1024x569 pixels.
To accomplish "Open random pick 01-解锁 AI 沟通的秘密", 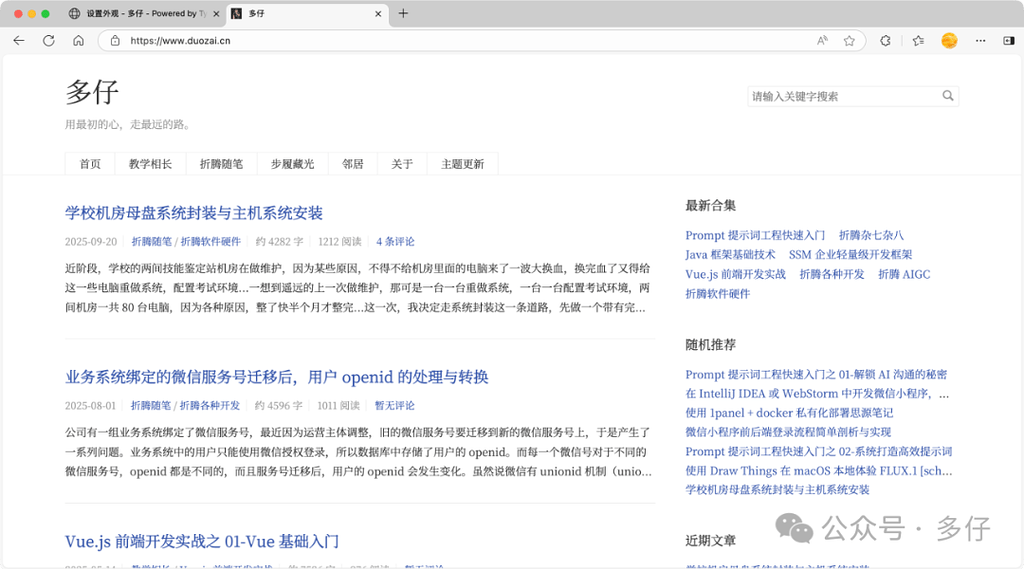I will [816, 374].
